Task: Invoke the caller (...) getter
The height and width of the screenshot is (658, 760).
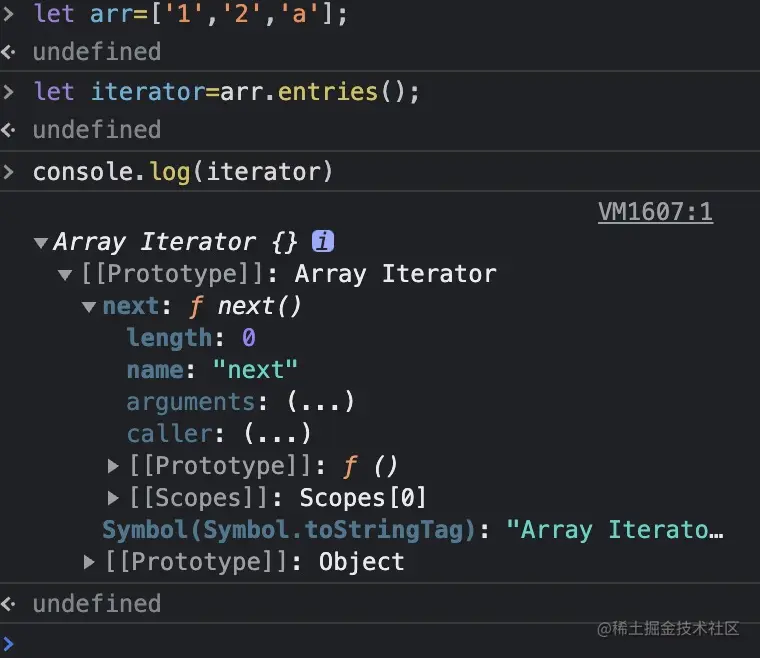Action: [x=277, y=434]
